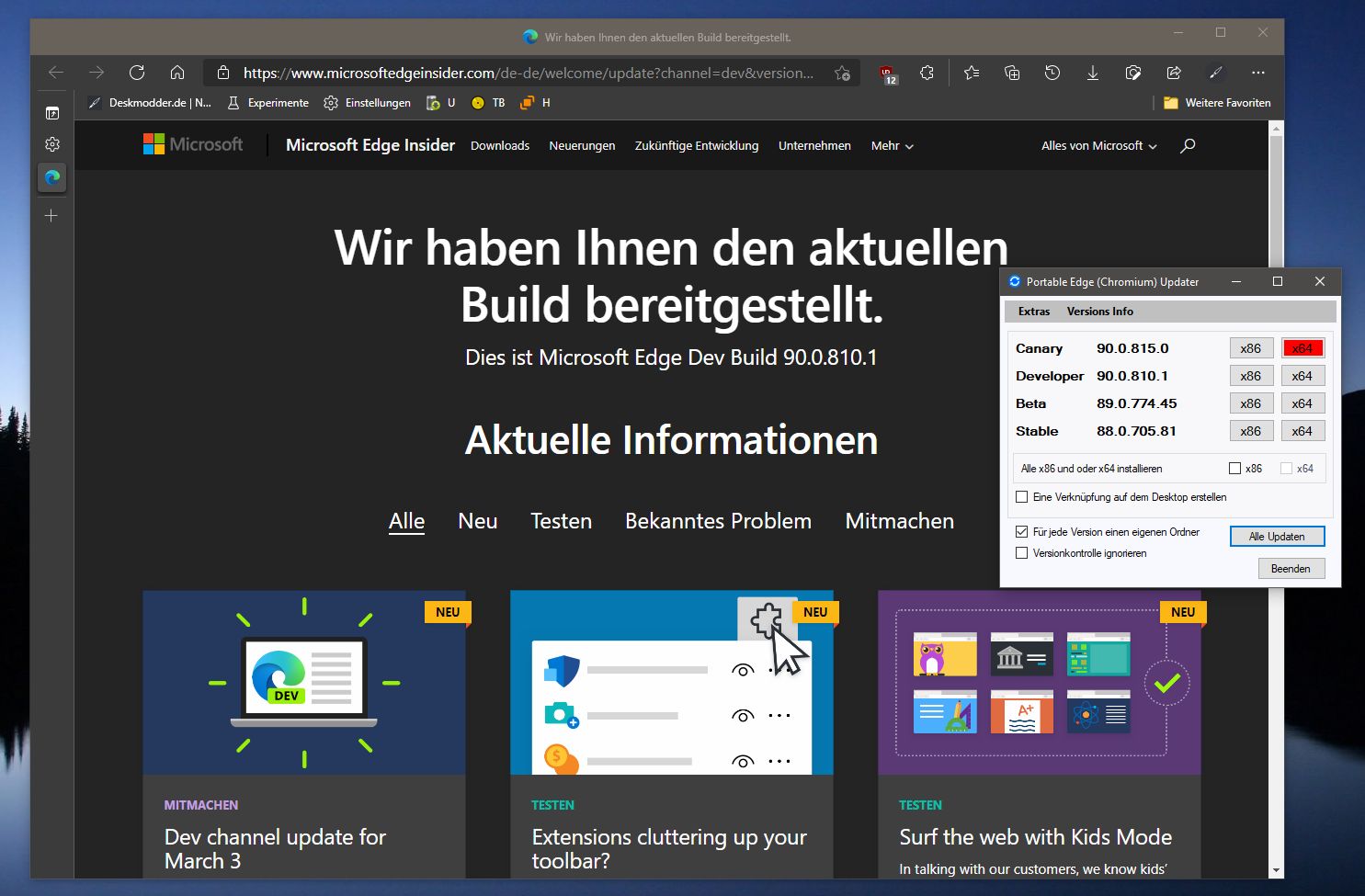The height and width of the screenshot is (896, 1365).
Task: Click the Alle Updaten button
Action: [1277, 537]
